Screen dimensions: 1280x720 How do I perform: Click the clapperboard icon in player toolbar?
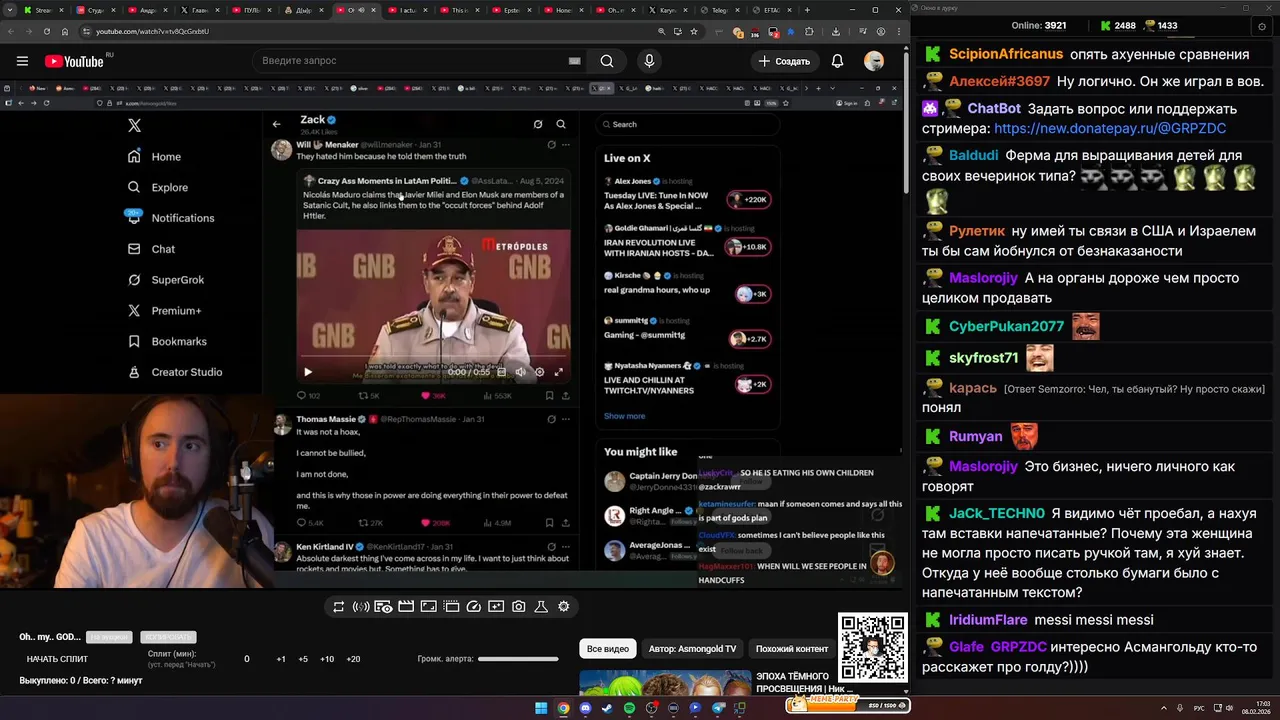tap(406, 607)
